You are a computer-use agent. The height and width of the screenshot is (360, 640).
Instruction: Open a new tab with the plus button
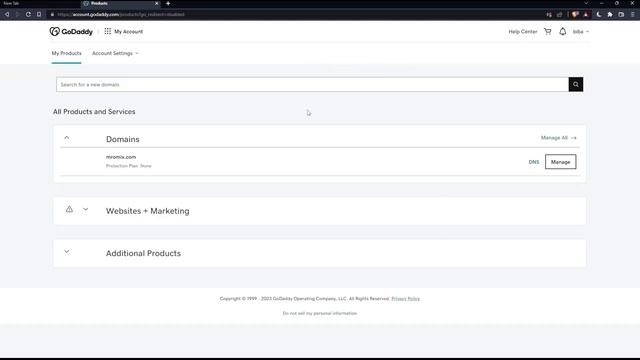click(168, 3)
